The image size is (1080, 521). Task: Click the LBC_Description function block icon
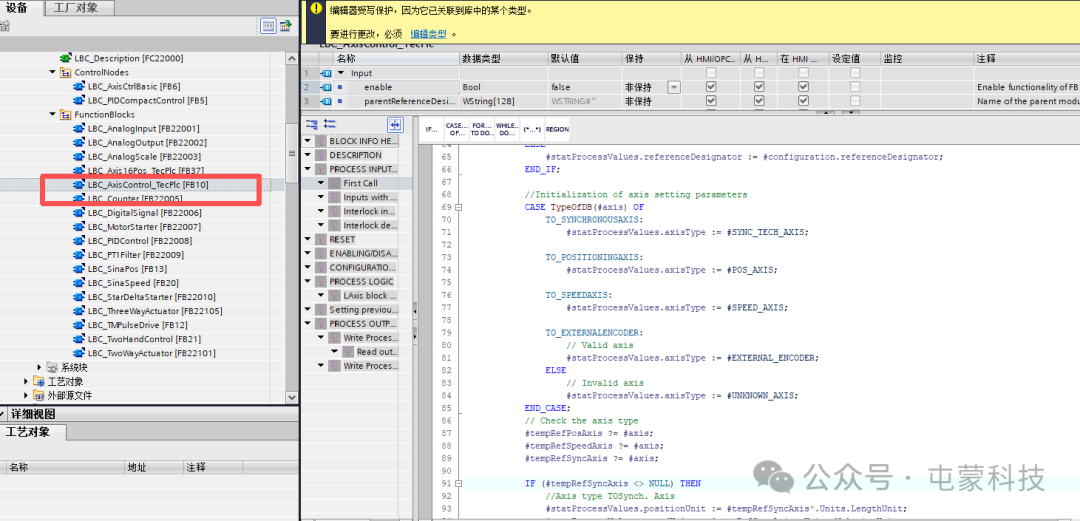(x=66, y=58)
